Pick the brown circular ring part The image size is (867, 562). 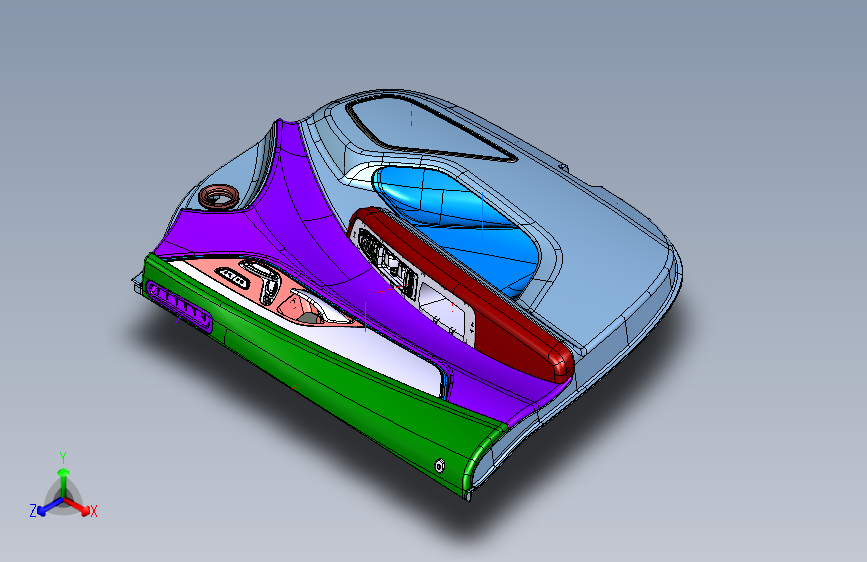[219, 196]
